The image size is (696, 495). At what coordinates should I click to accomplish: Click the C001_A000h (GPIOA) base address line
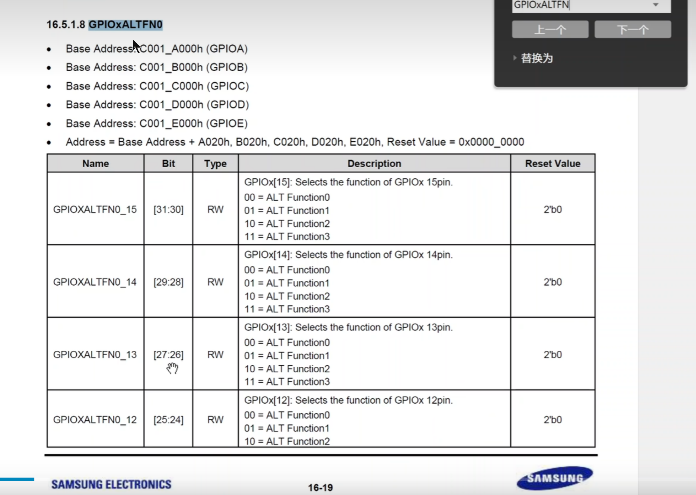[x=156, y=48]
